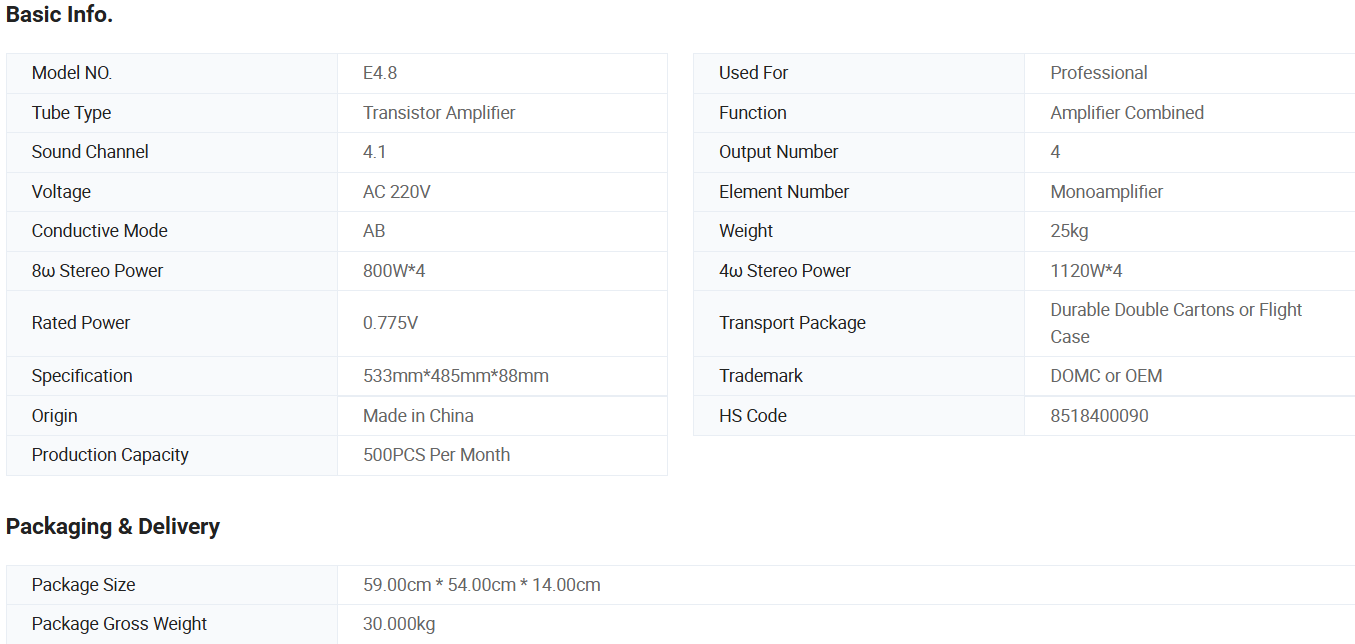Image resolution: width=1355 pixels, height=644 pixels.
Task: Click the DOMC or OEM trademark value
Action: pos(1106,376)
